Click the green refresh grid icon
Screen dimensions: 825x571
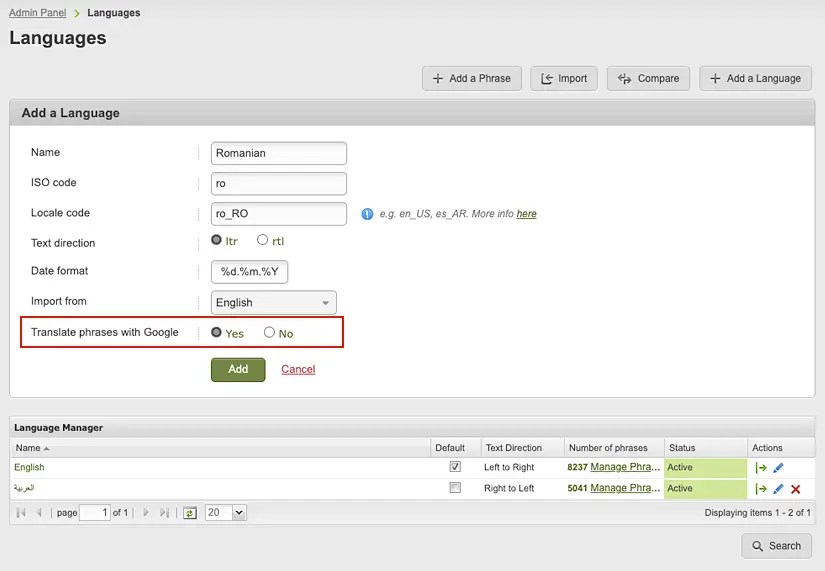click(190, 513)
